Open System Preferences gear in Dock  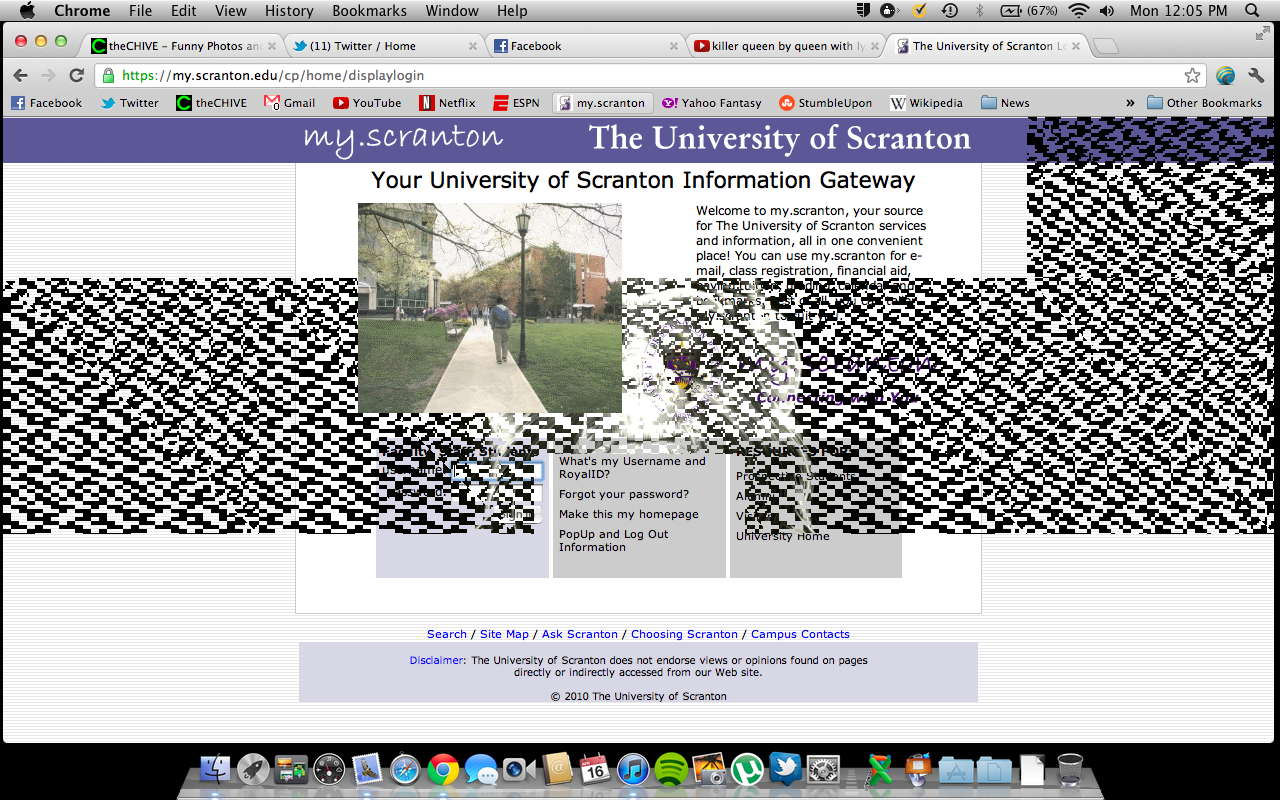coord(823,768)
